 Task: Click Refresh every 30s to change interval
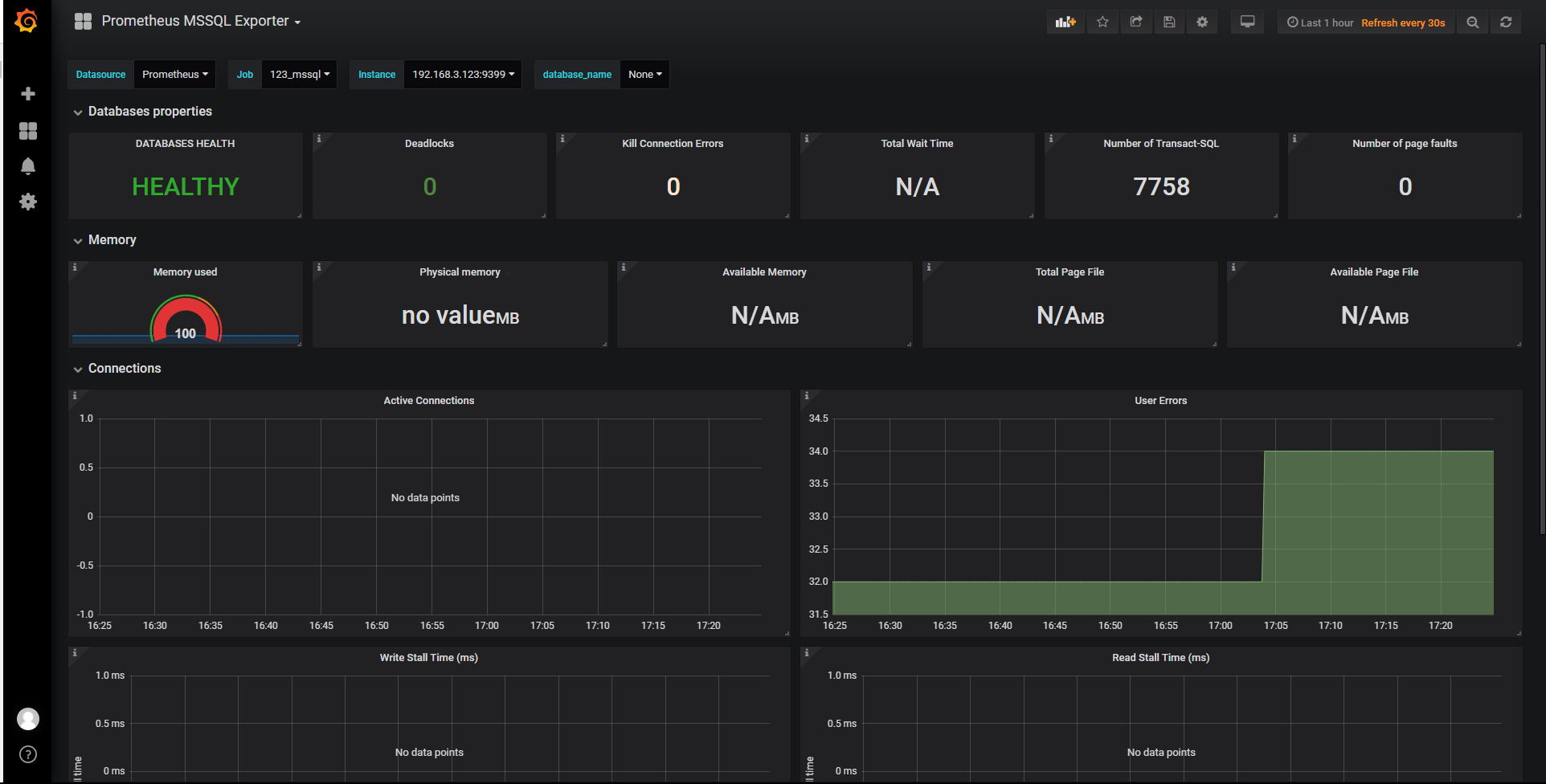coord(1402,22)
